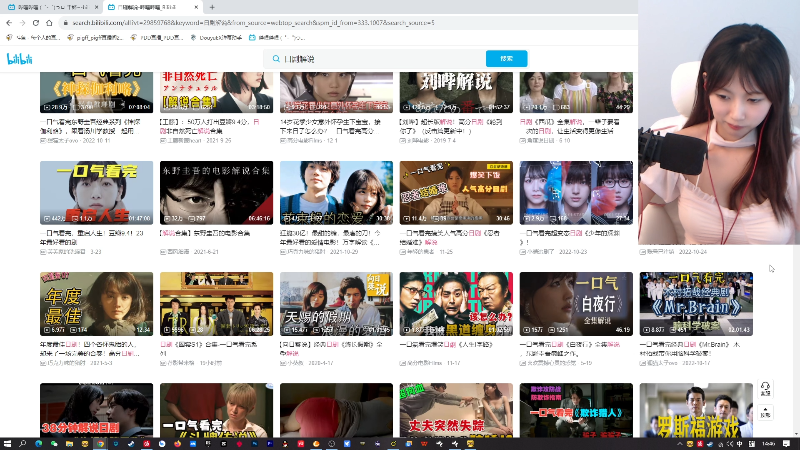Reload the page with refresh icon
800x450 pixels.
click(36, 23)
